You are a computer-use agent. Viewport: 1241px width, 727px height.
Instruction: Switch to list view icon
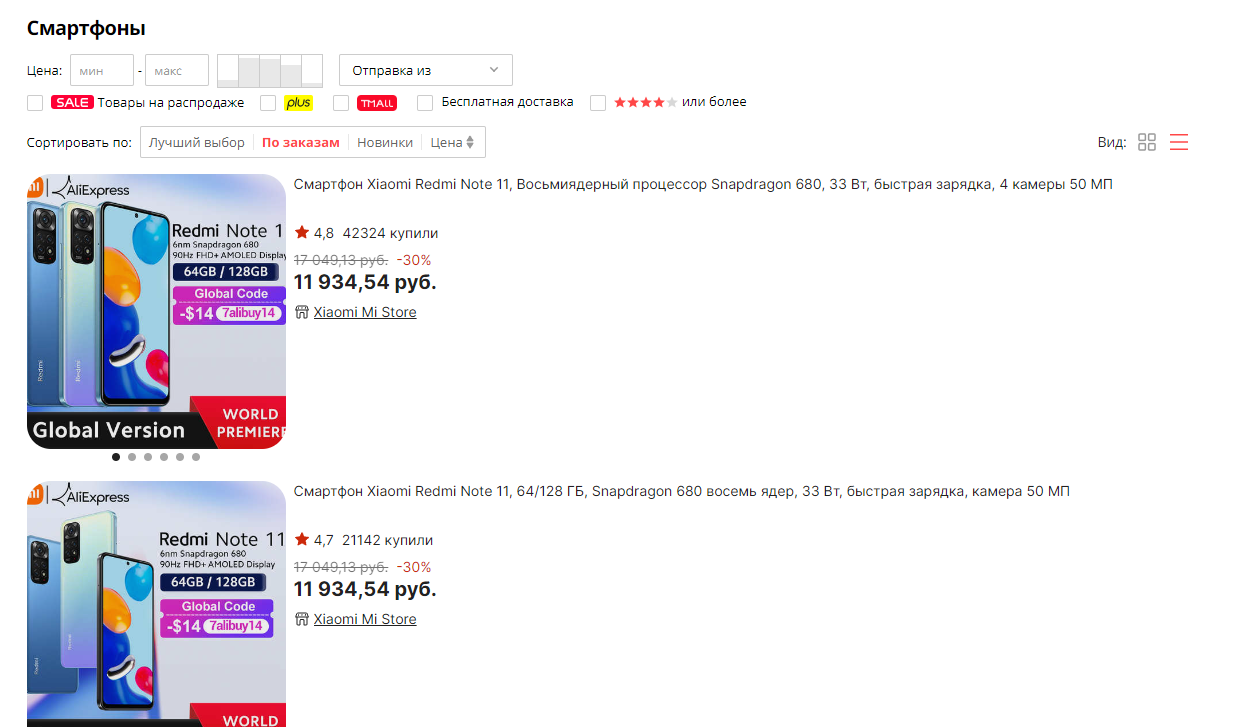(1179, 142)
